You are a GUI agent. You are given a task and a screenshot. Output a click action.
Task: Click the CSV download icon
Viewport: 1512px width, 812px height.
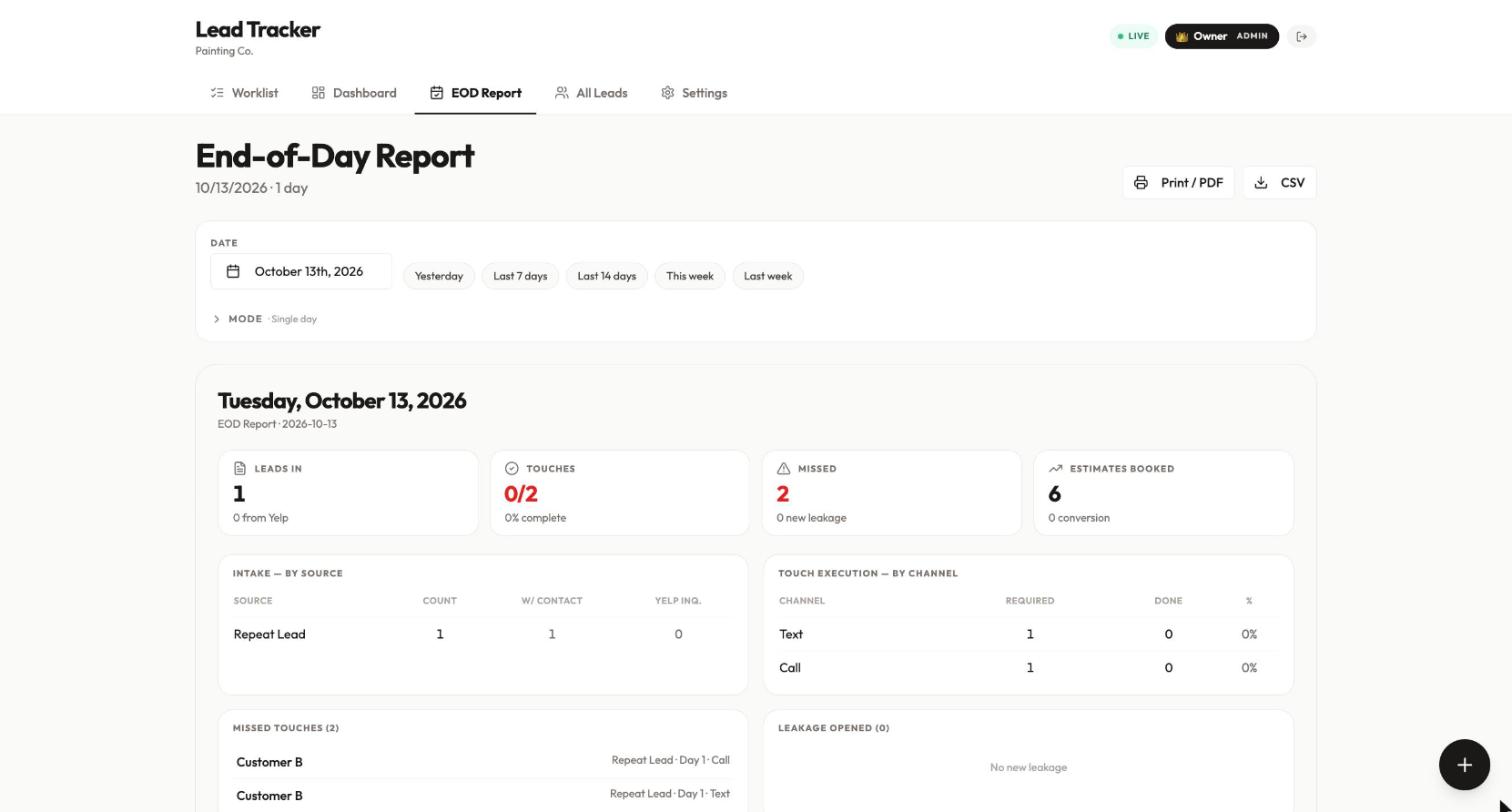[1261, 183]
